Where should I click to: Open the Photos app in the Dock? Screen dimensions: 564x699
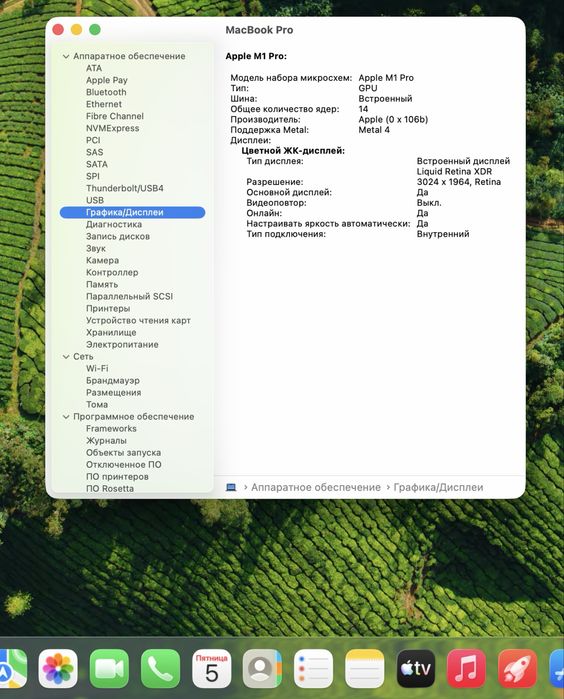58,668
